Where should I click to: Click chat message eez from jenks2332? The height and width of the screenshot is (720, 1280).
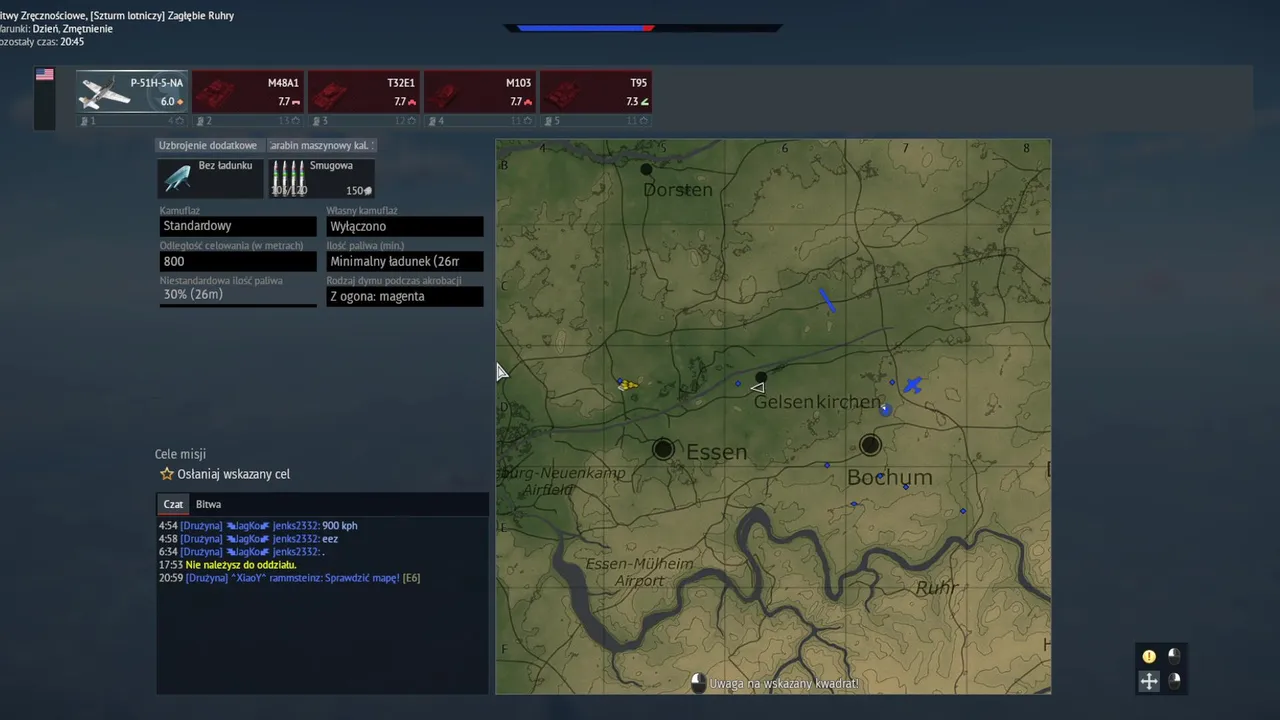[248, 539]
